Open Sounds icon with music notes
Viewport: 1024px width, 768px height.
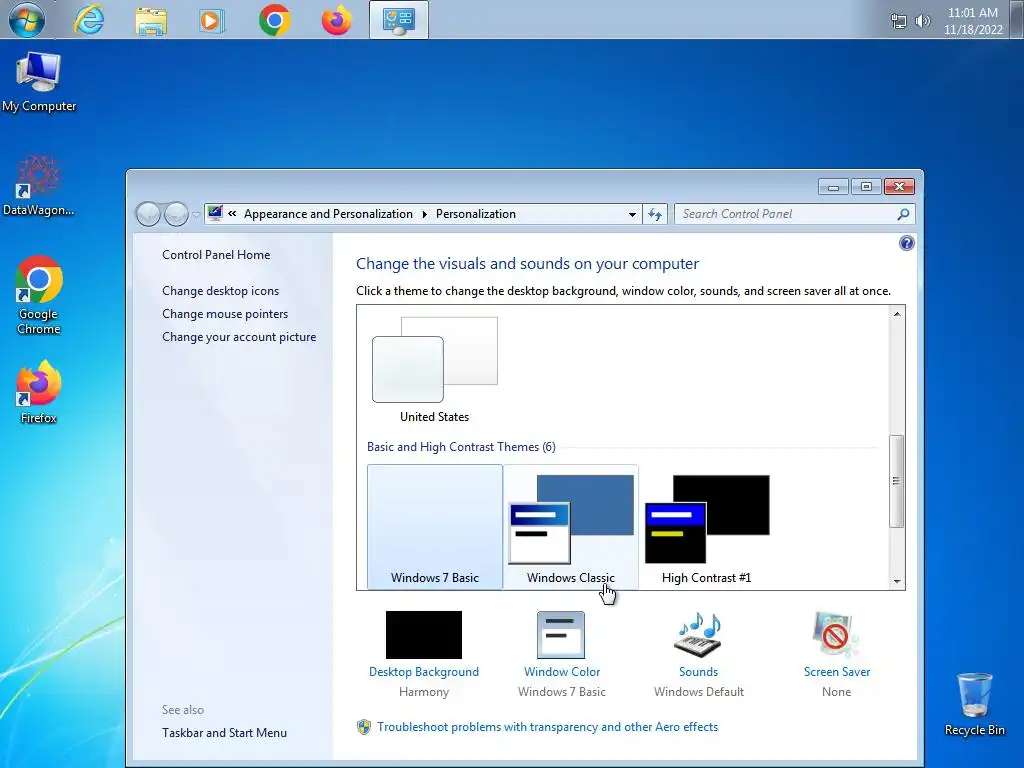coord(698,635)
